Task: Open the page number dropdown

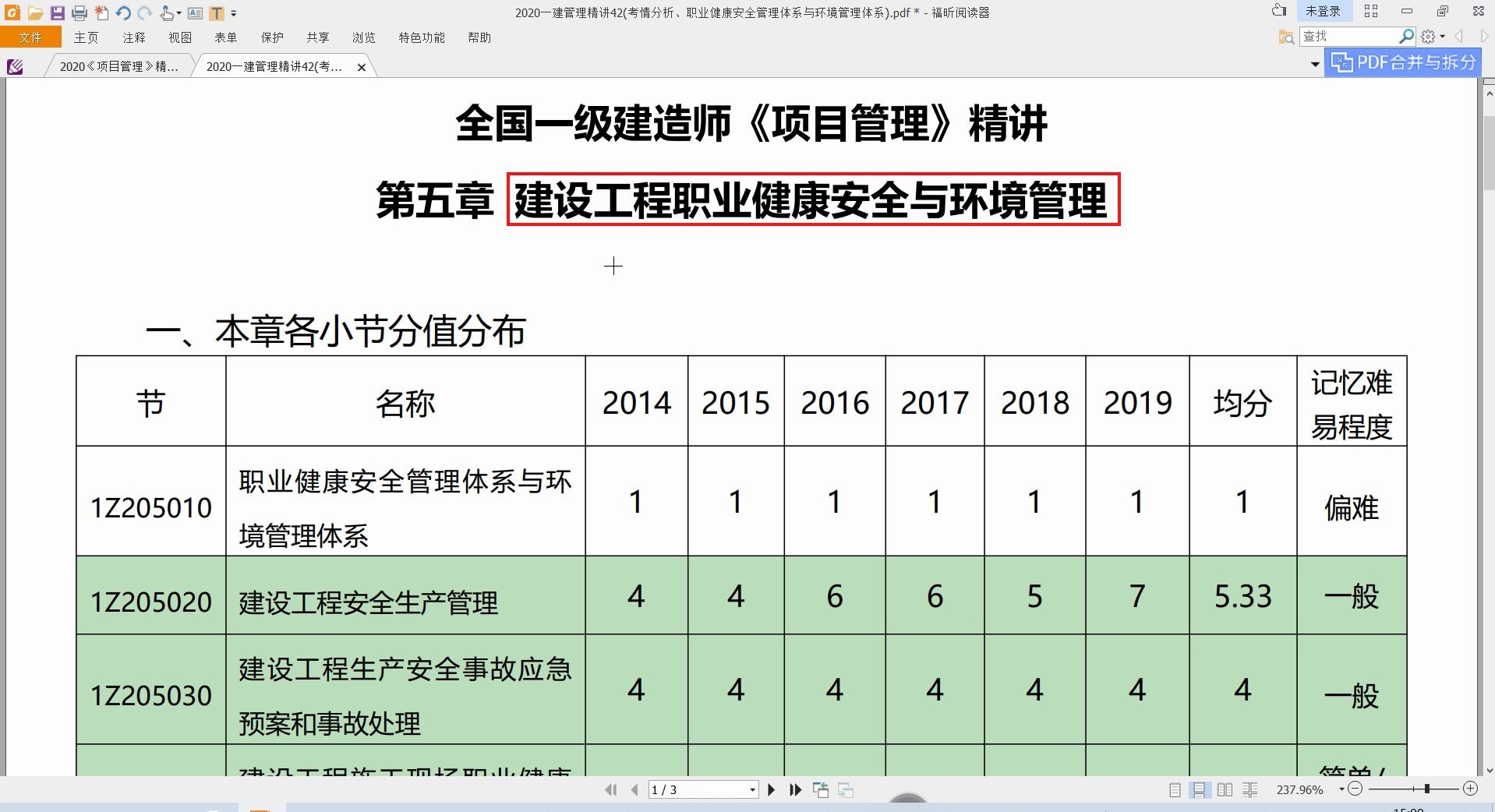Action: [x=751, y=789]
